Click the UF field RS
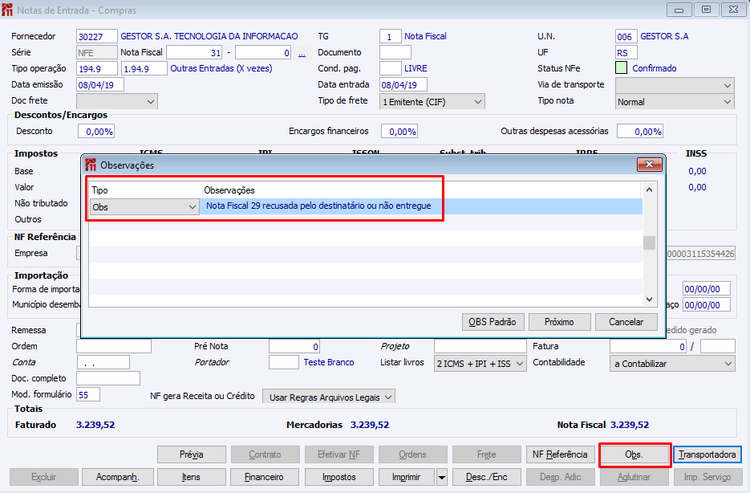This screenshot has height=493, width=750. (626, 53)
